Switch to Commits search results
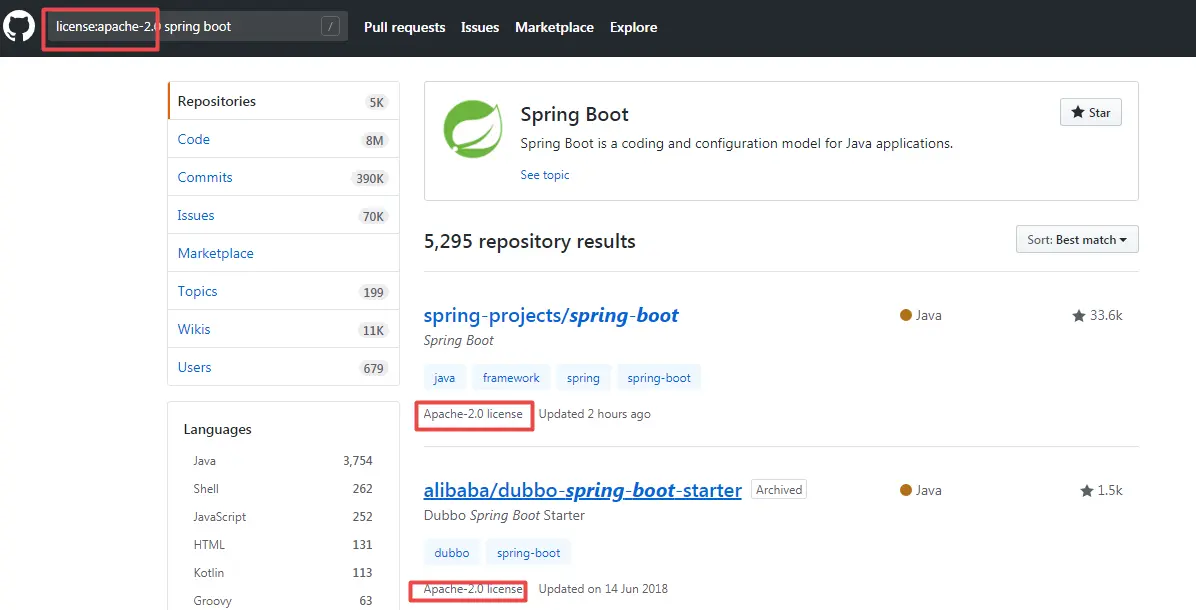 [x=205, y=177]
